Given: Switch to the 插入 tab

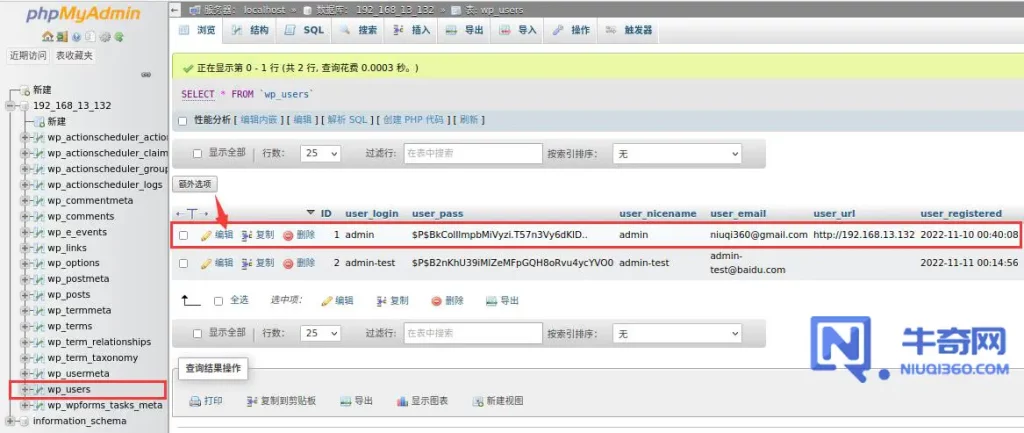Looking at the screenshot, I should 412,30.
